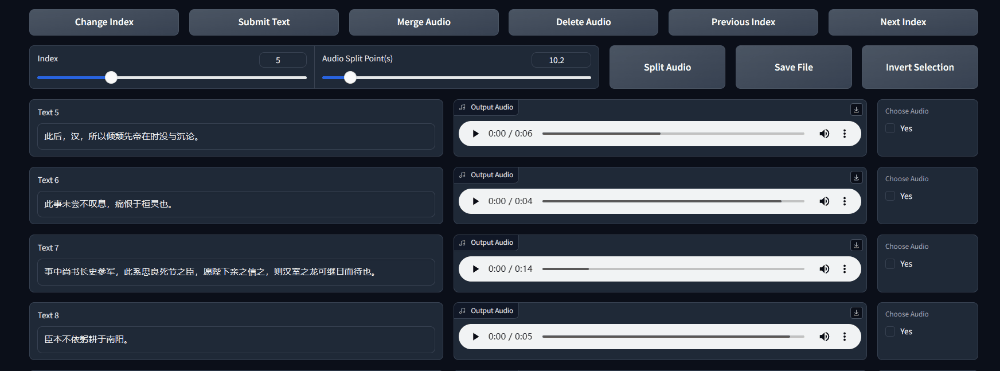Click Save File

tap(793, 67)
